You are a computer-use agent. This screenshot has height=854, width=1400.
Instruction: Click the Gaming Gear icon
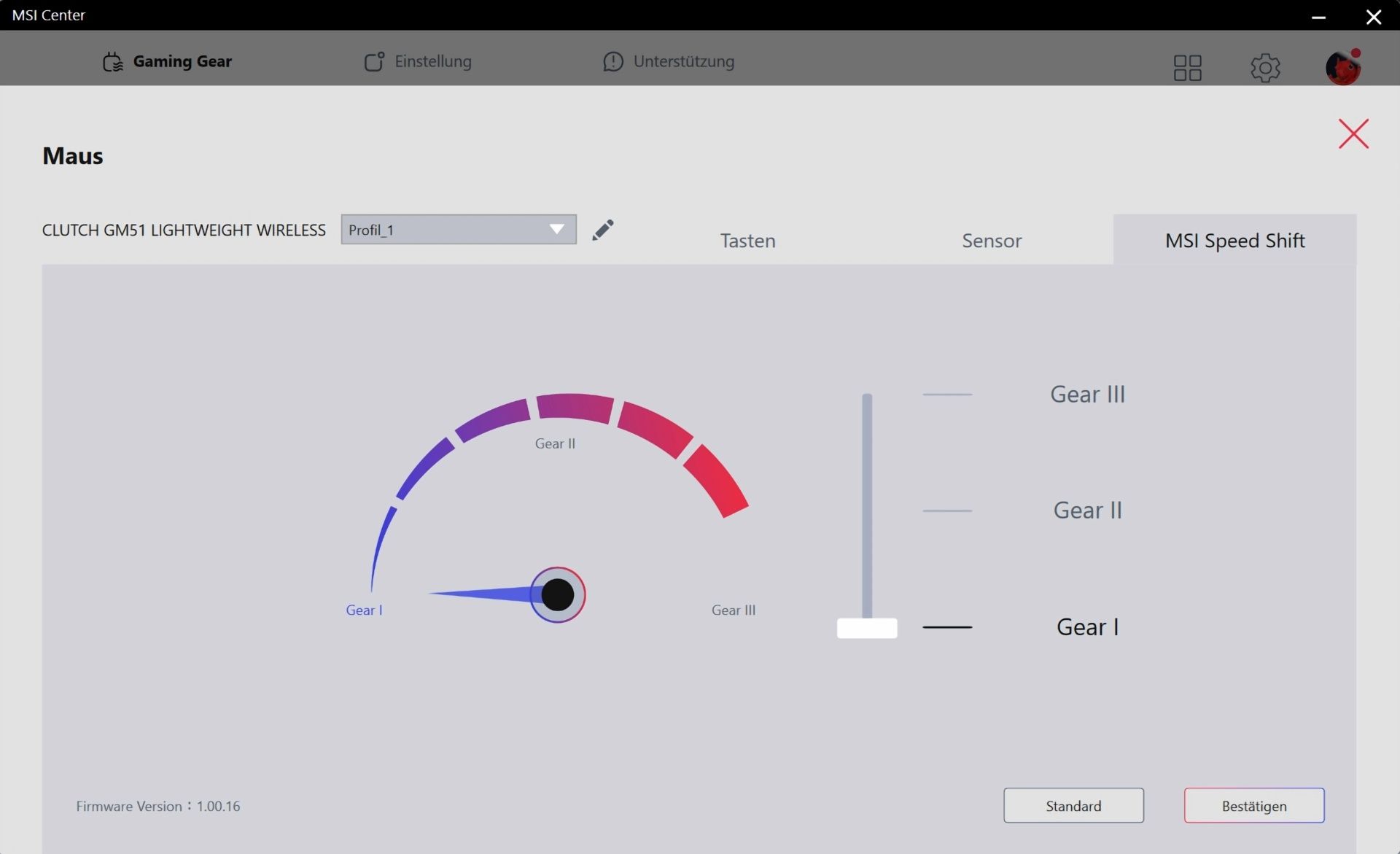(113, 62)
